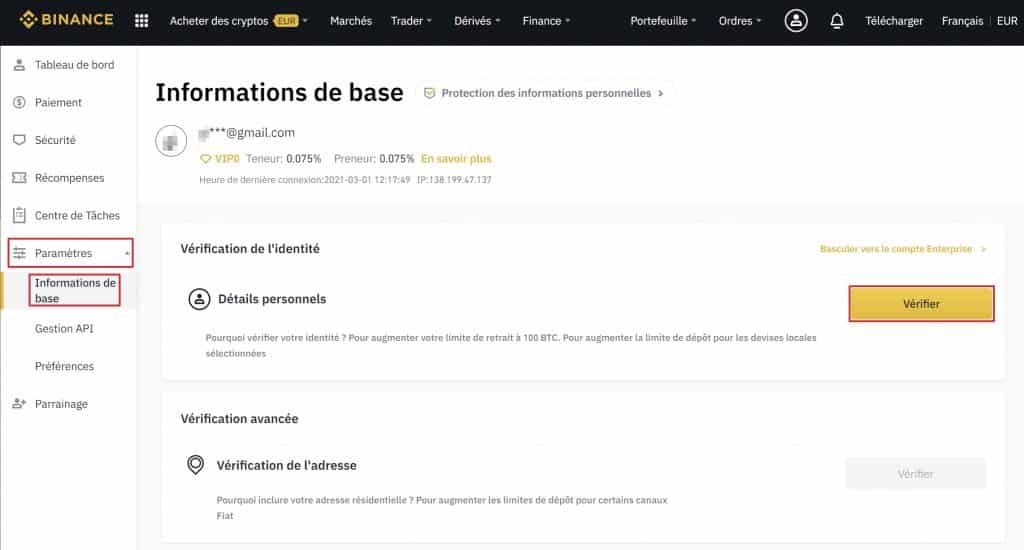Expand the Ordres dropdown

click(x=740, y=21)
